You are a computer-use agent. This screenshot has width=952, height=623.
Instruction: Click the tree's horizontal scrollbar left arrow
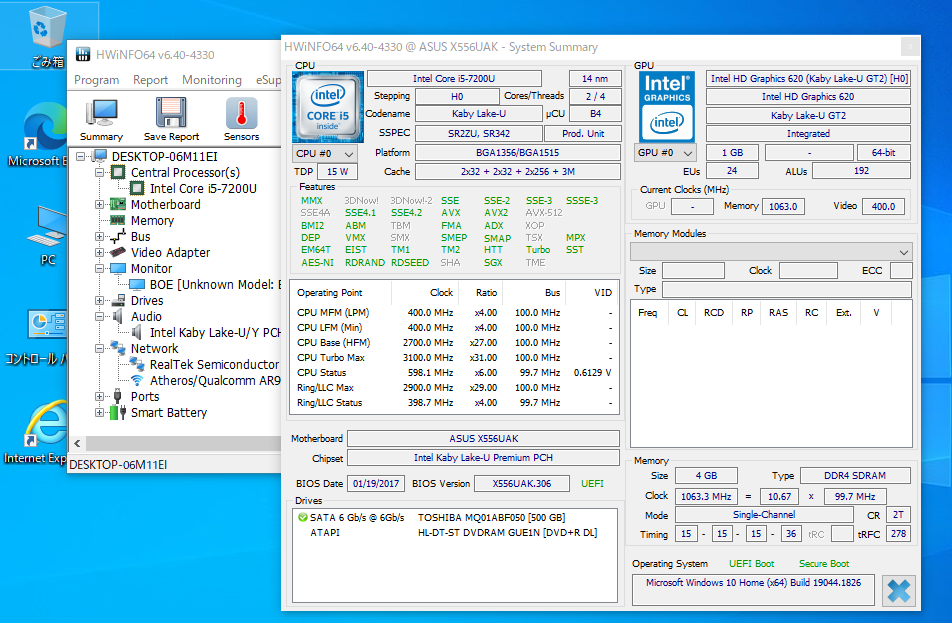(76, 443)
